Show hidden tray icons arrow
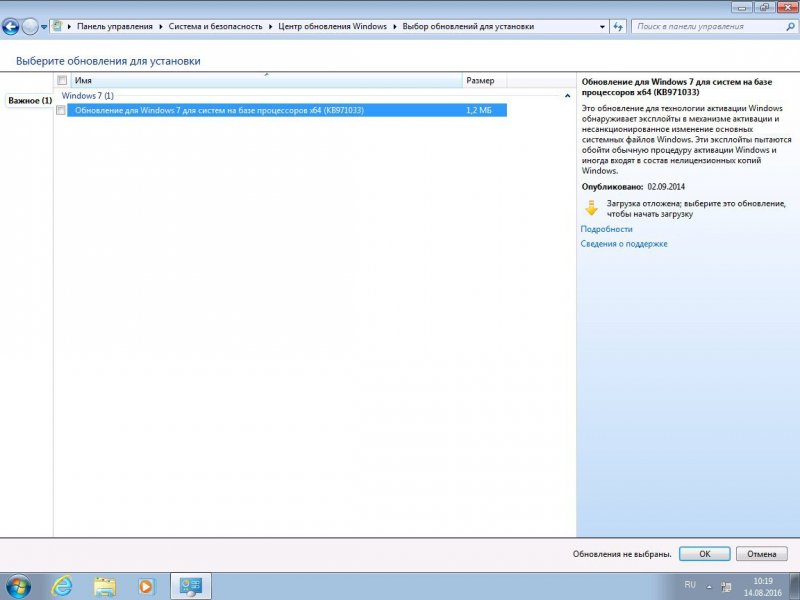Screen dimensions: 800x600 tap(709, 587)
